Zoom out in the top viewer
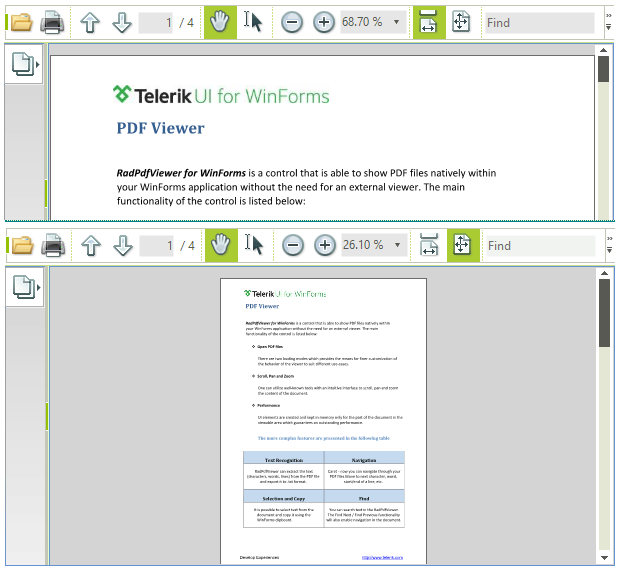The height and width of the screenshot is (569, 619). point(292,23)
